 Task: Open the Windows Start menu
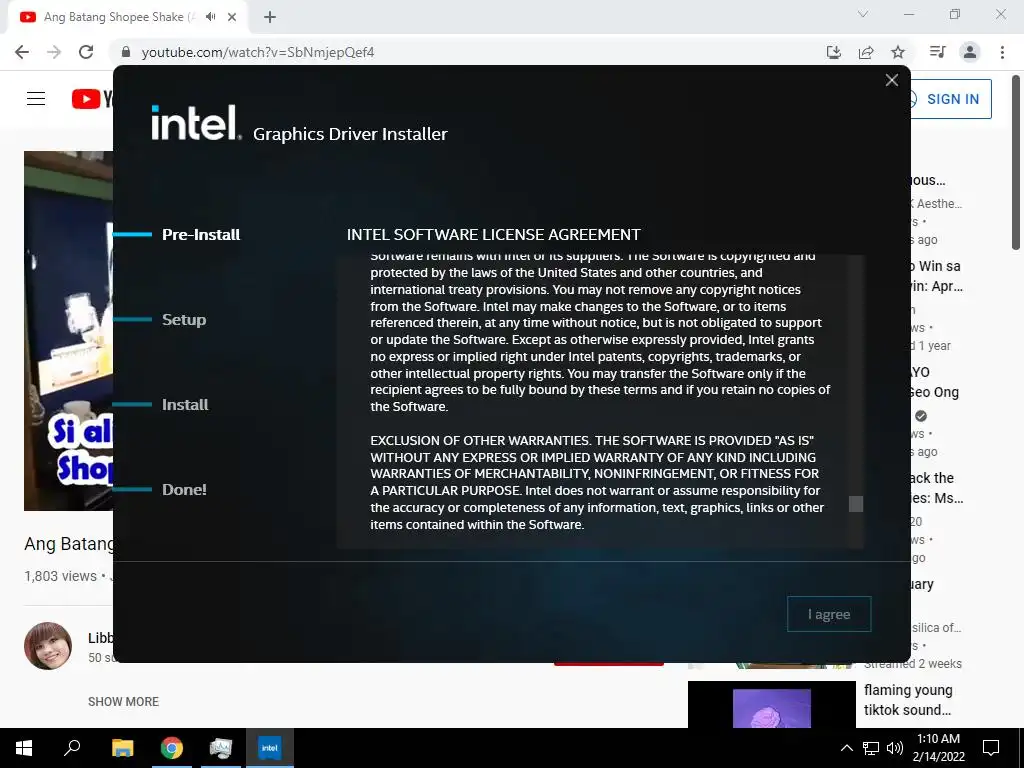point(24,748)
